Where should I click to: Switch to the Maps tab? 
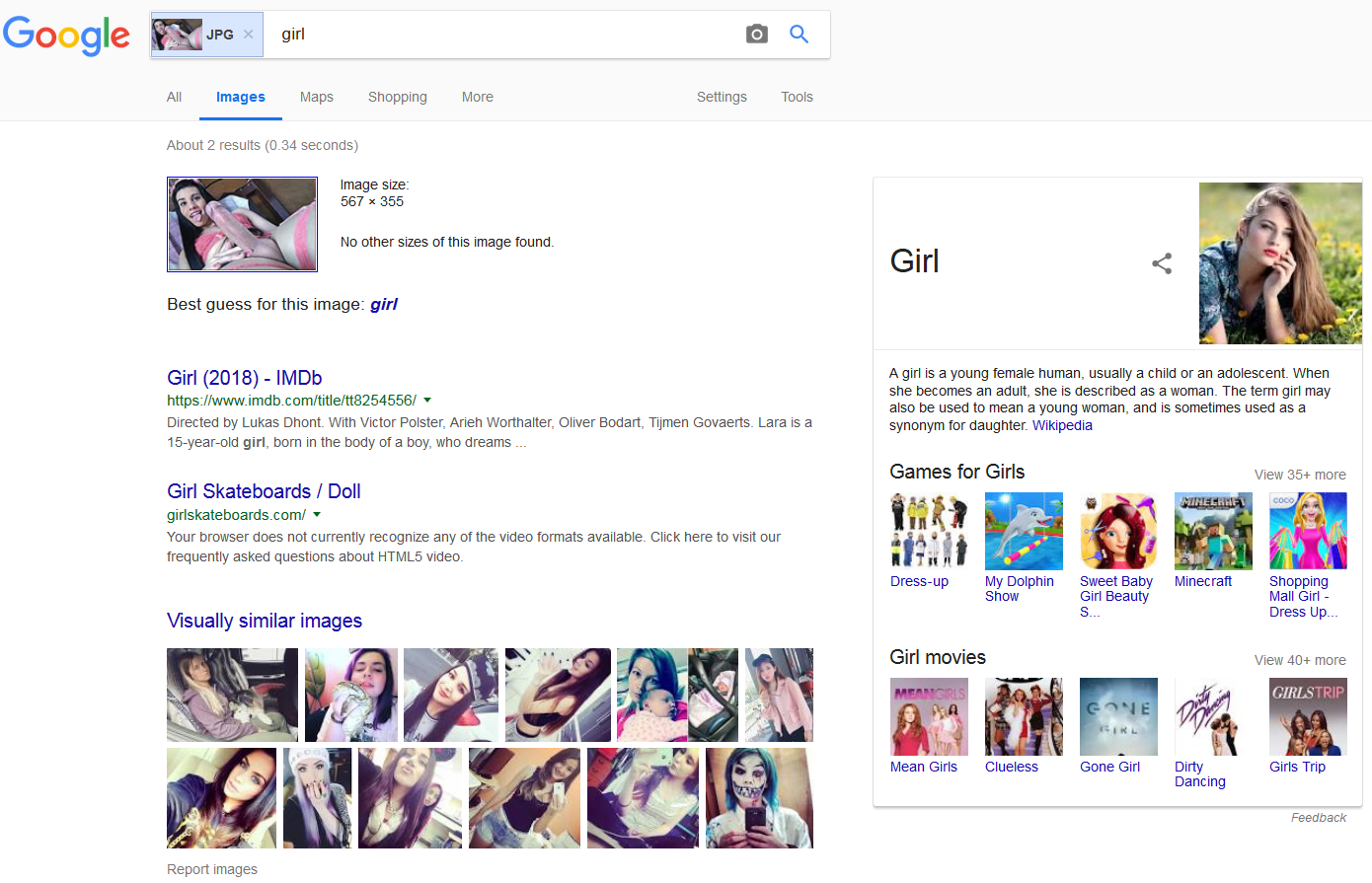[x=317, y=97]
